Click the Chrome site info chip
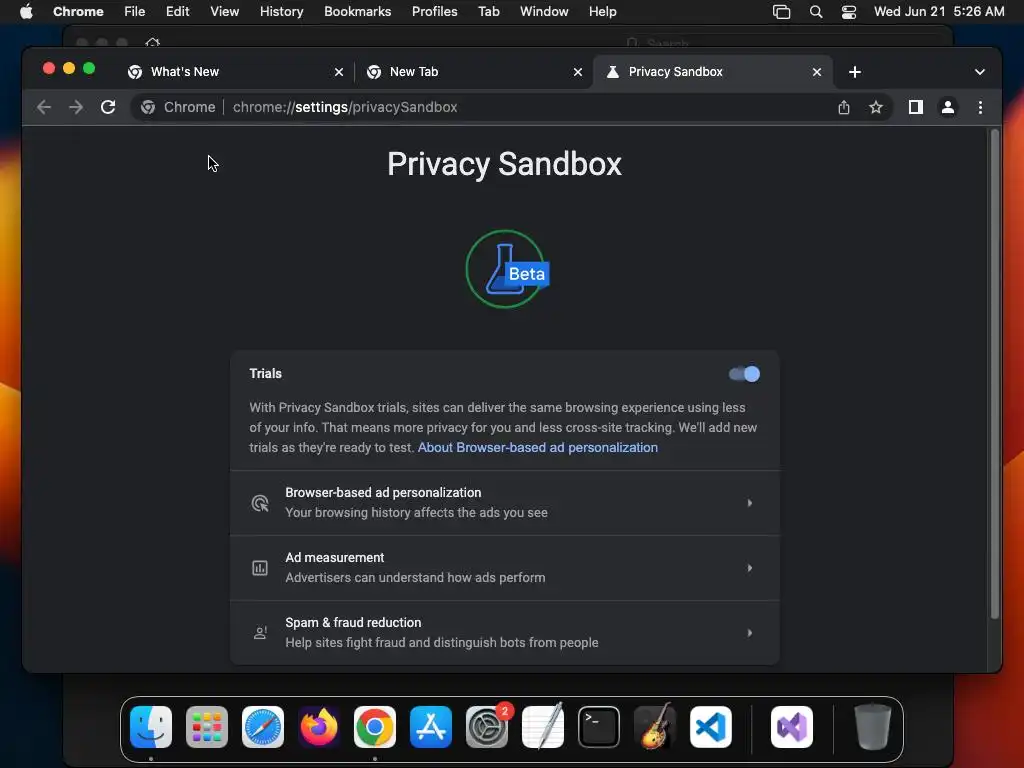Screen dimensions: 1024x768 (178, 107)
